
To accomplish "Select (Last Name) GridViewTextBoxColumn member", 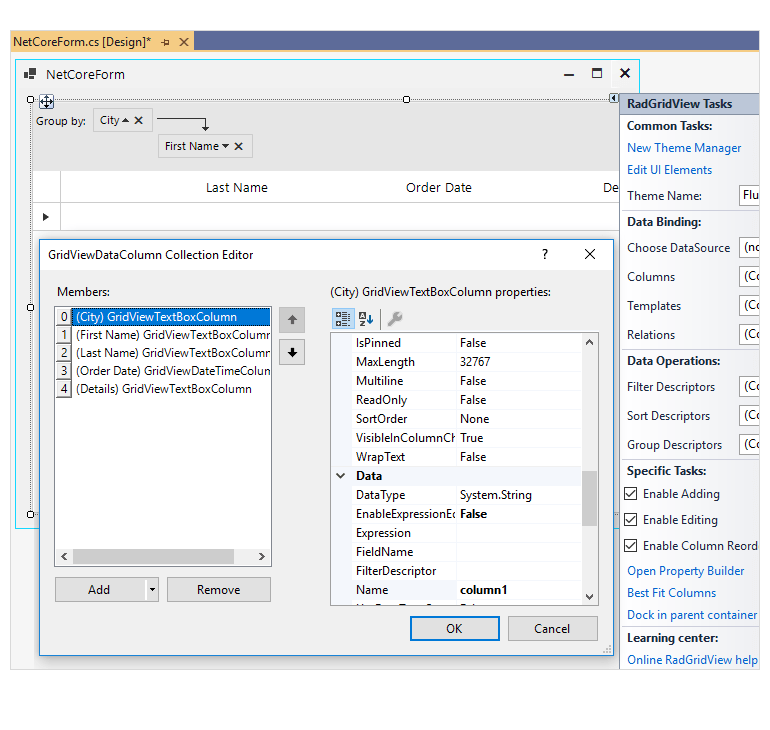I will point(171,353).
